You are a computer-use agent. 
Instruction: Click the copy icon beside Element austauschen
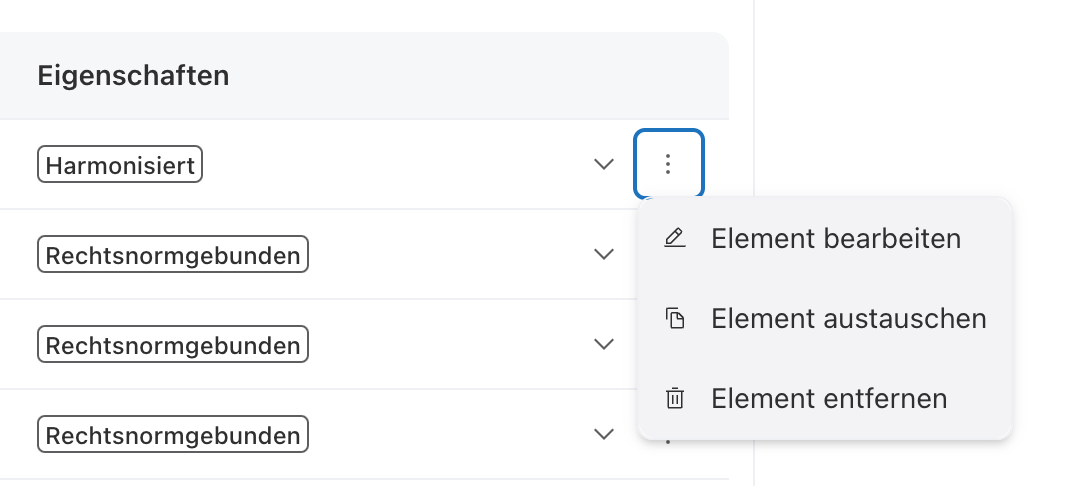point(675,319)
